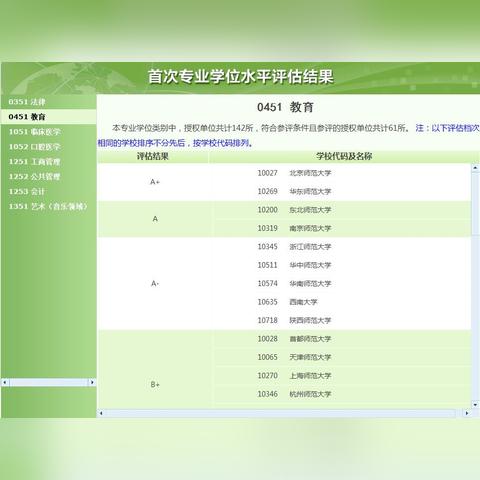Click the blue note about ranking order

pos(289,136)
